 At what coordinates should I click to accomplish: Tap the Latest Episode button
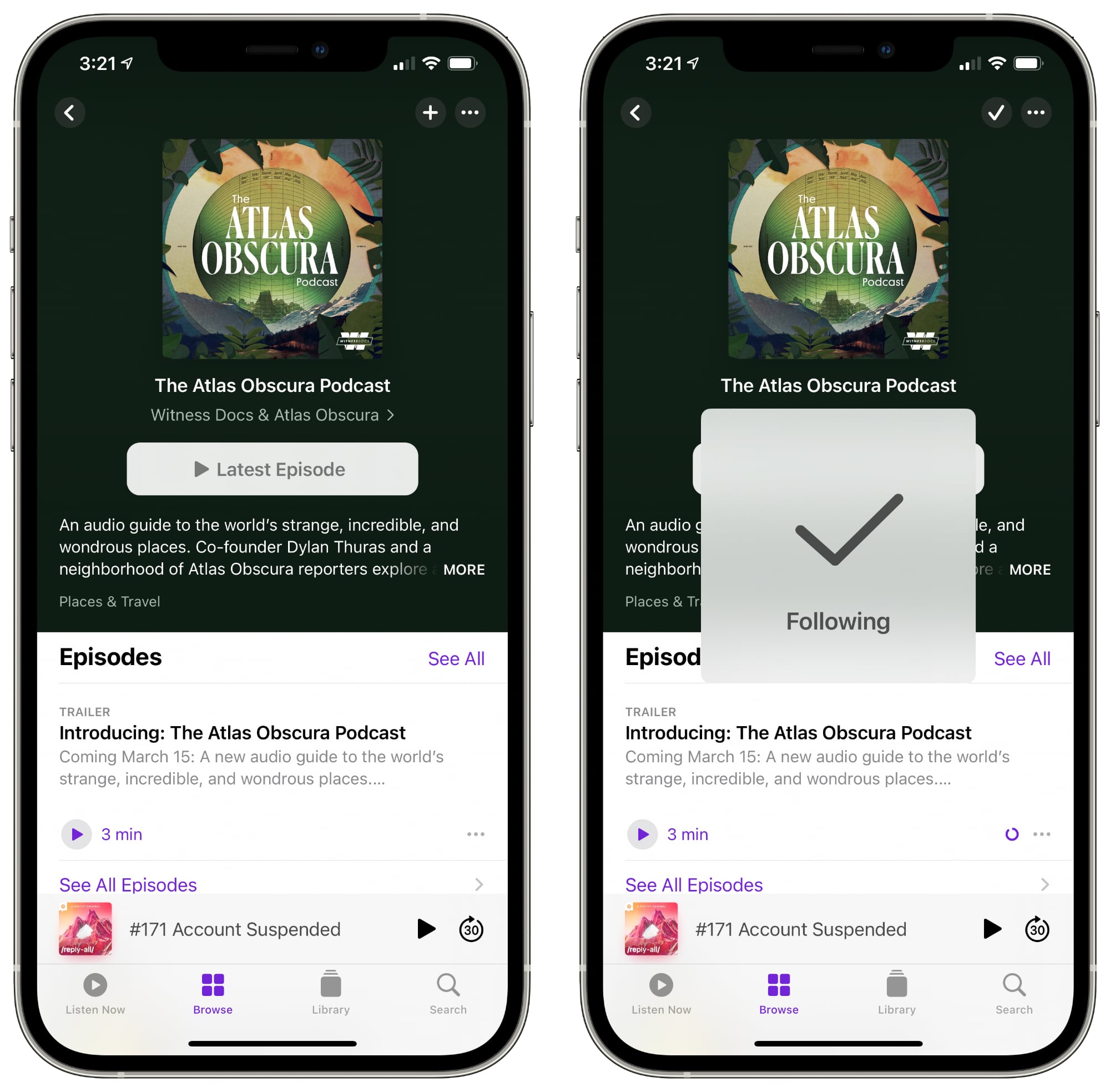(x=271, y=468)
